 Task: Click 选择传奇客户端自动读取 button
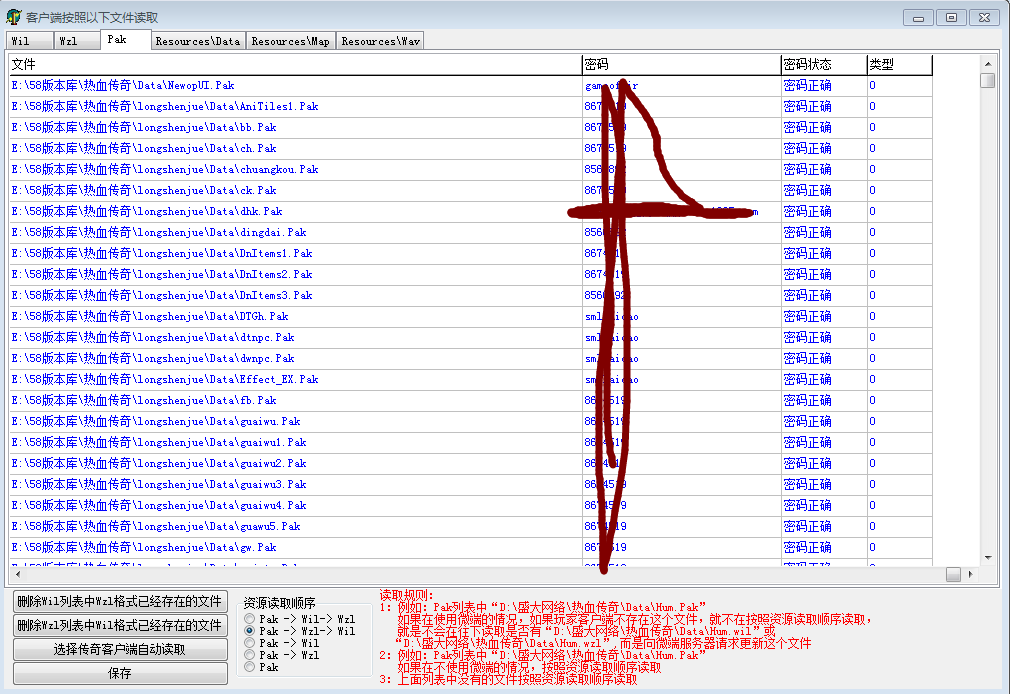(120, 650)
